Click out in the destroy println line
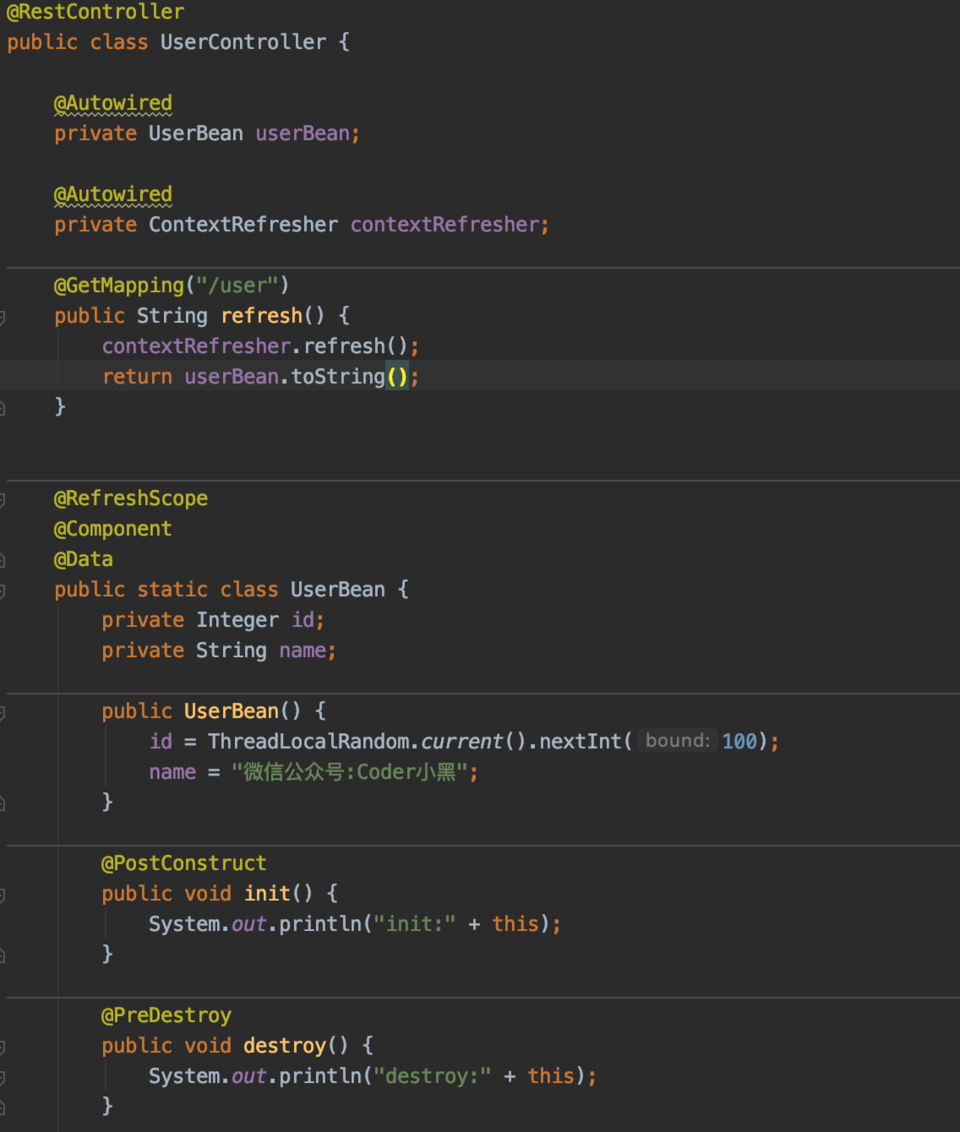960x1132 pixels. pyautogui.click(x=249, y=1076)
